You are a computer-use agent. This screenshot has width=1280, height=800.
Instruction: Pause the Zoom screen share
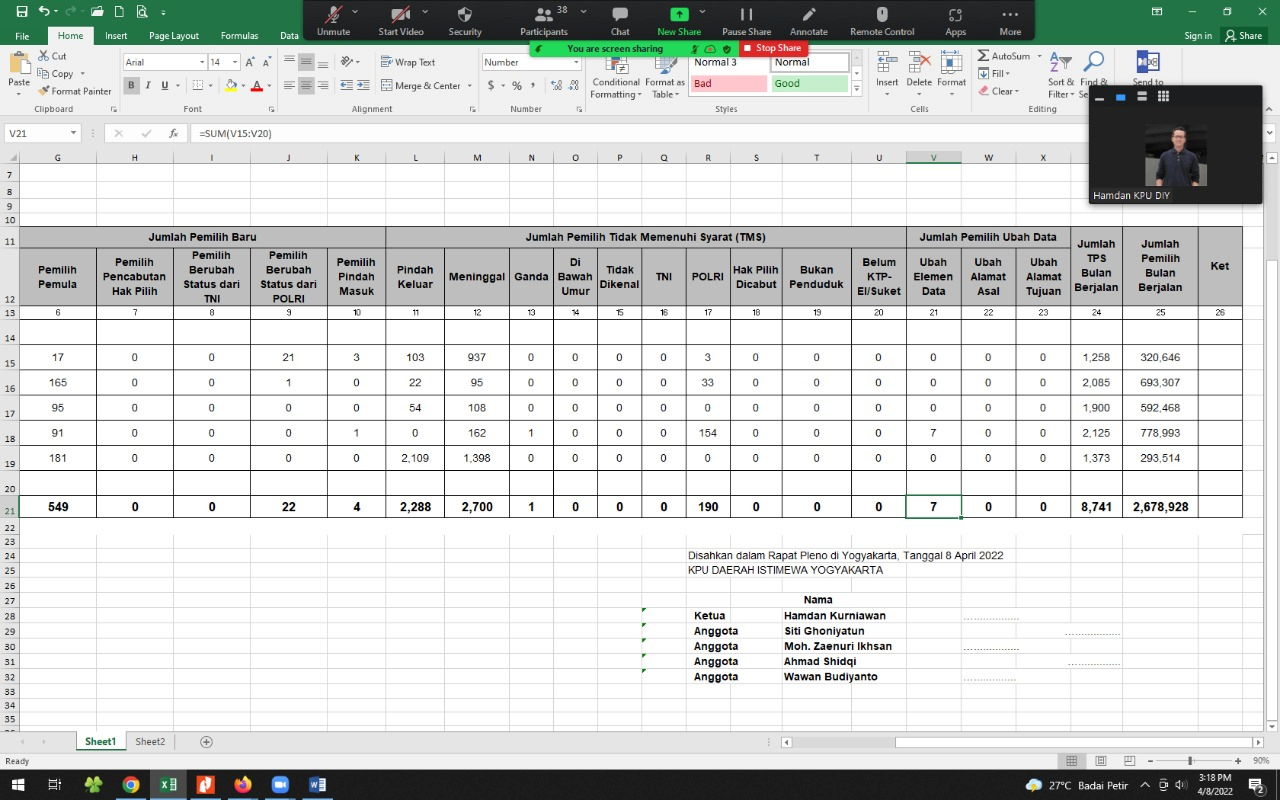tap(746, 20)
